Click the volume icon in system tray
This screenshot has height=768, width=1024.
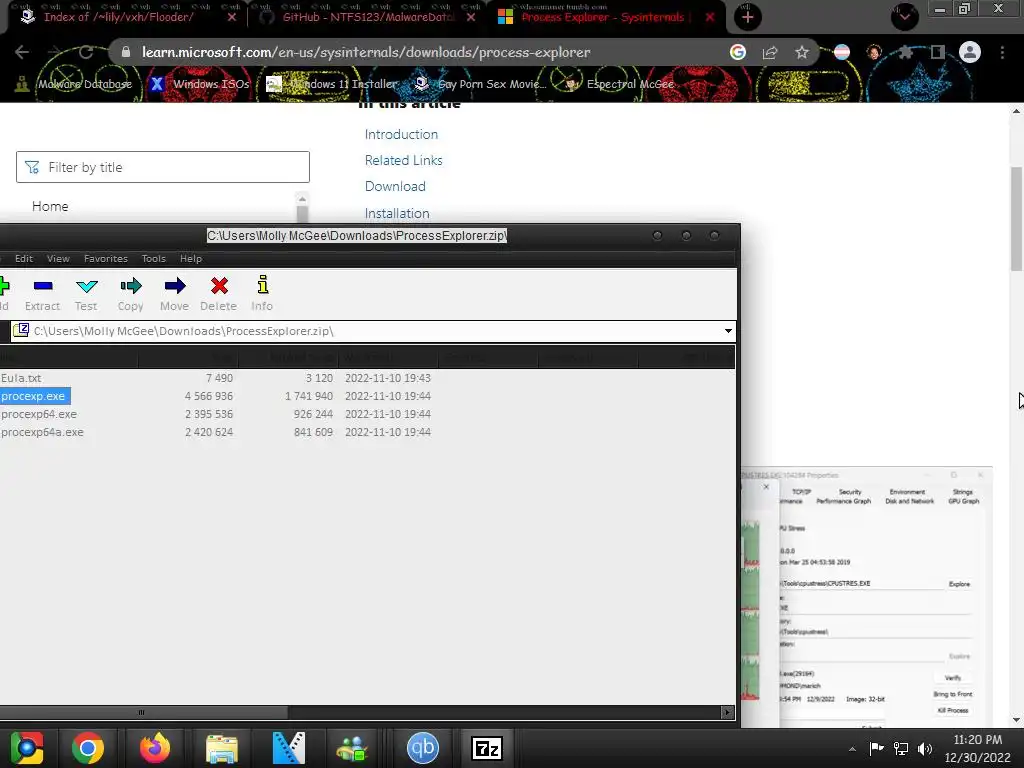[x=924, y=748]
